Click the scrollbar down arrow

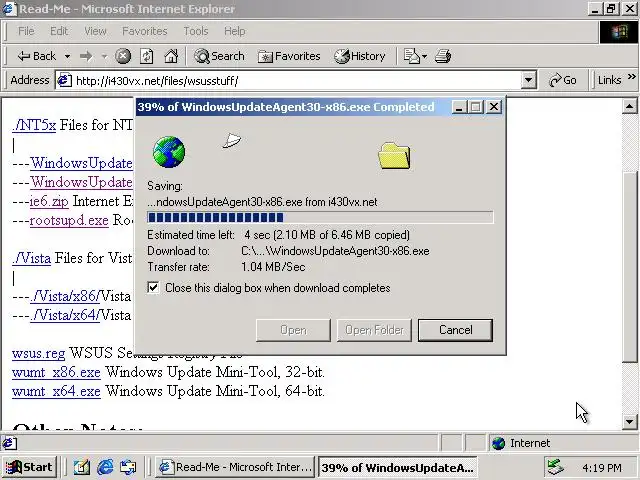click(x=629, y=422)
